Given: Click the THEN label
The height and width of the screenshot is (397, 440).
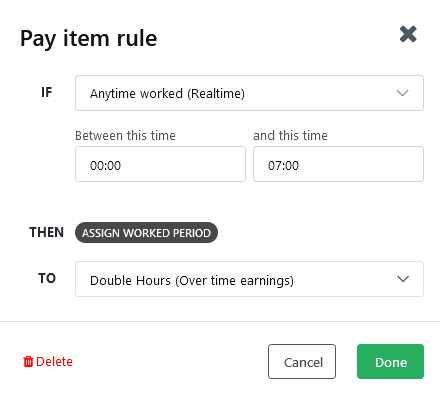Looking at the screenshot, I should (x=46, y=232).
